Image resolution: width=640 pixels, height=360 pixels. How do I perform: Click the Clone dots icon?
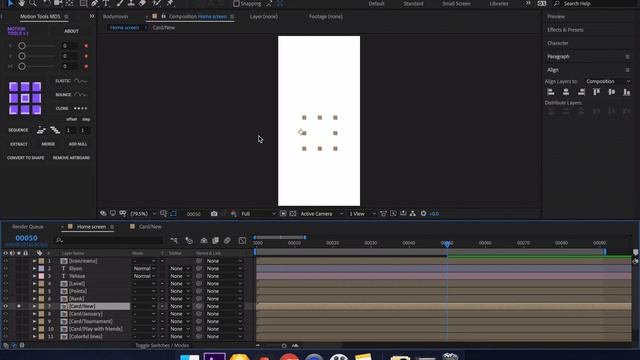point(80,108)
